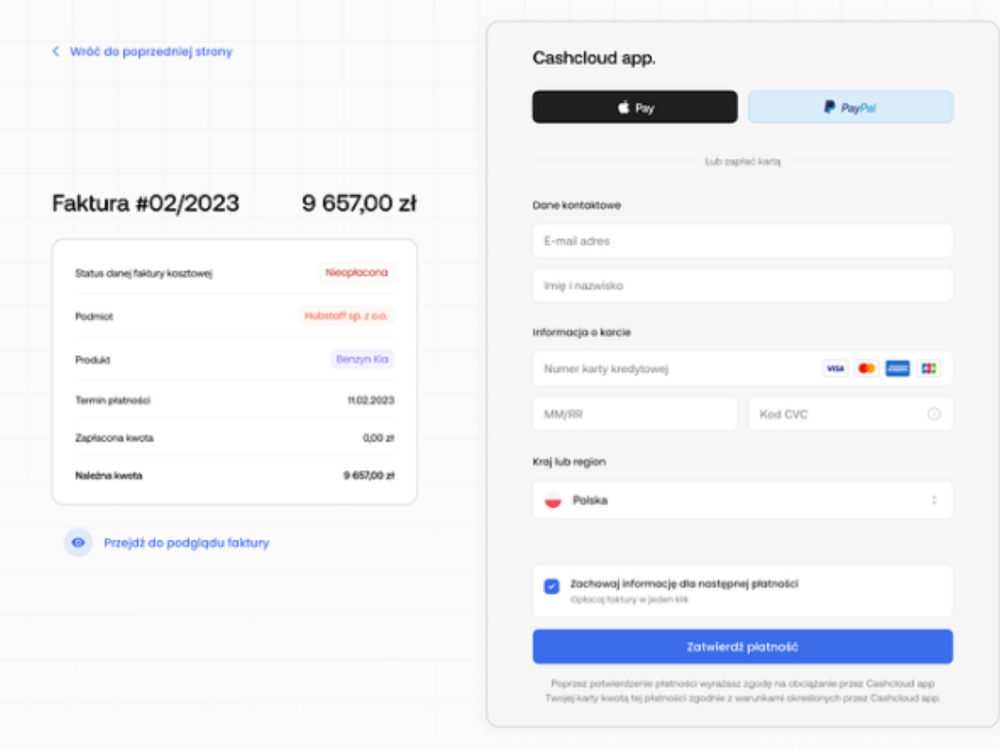Viewport: 1000px width, 750px height.
Task: Click the eye preview icon
Action: [78, 543]
